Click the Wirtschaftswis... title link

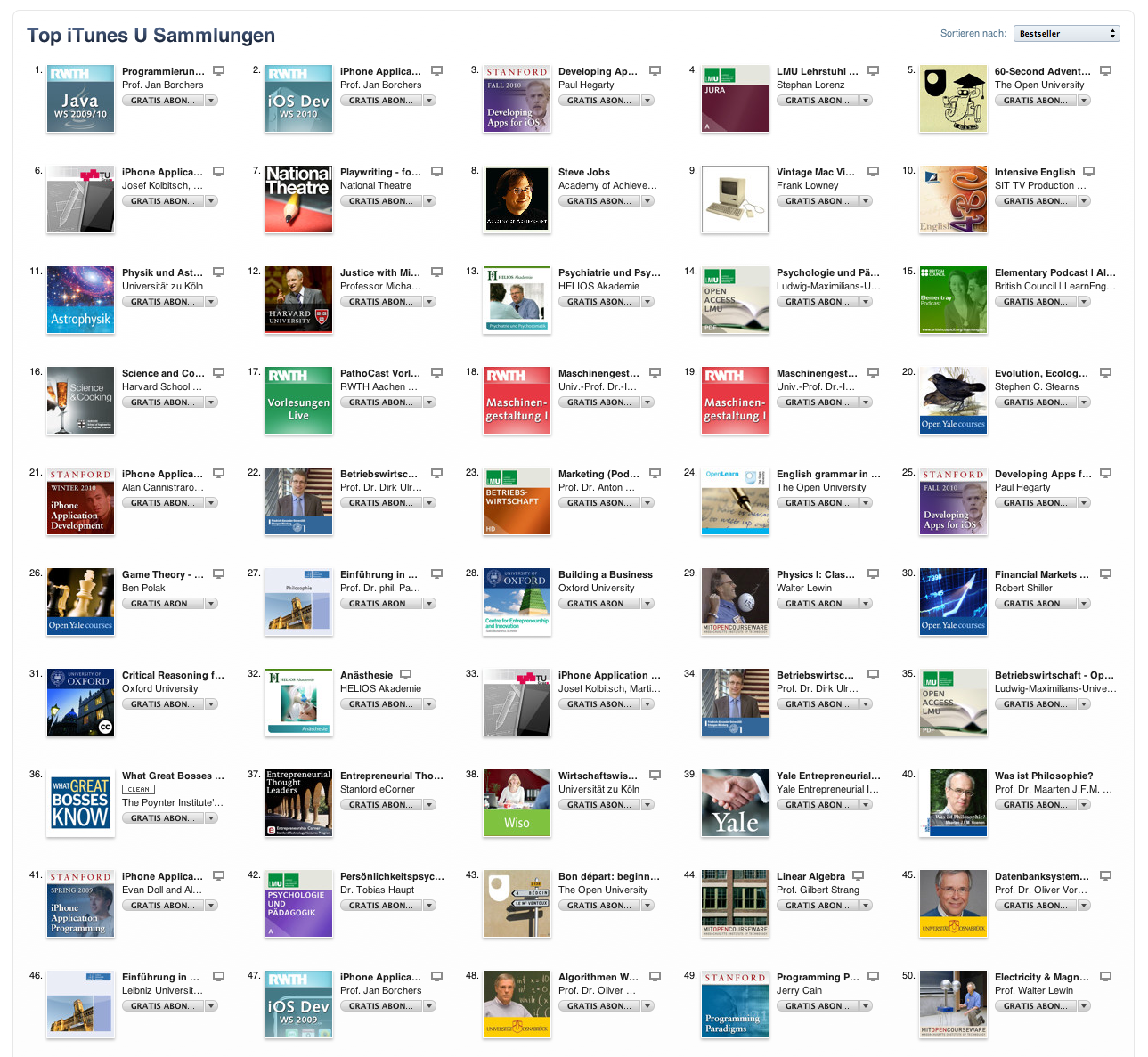point(598,776)
